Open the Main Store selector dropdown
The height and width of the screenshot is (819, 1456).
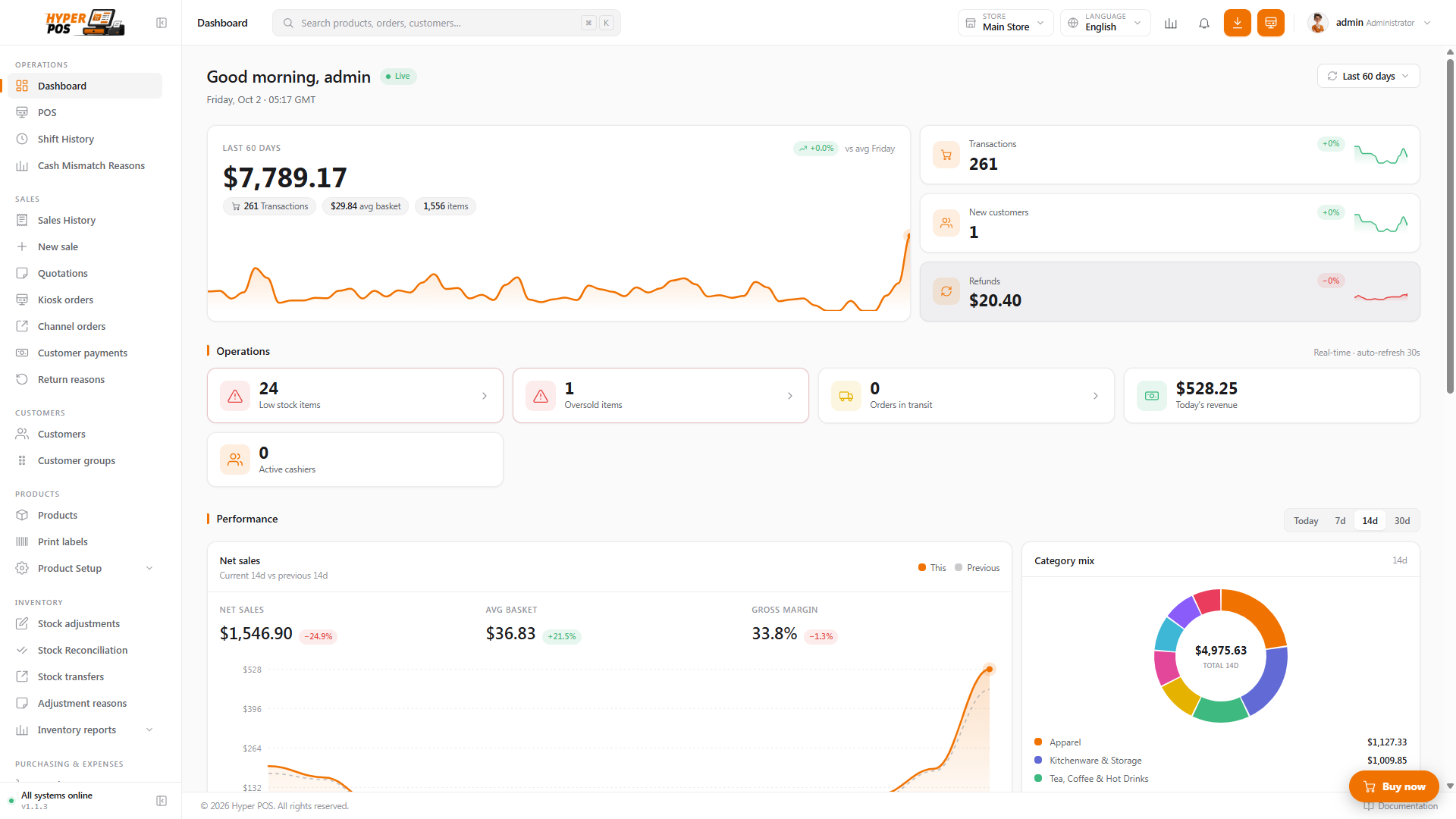[1006, 23]
